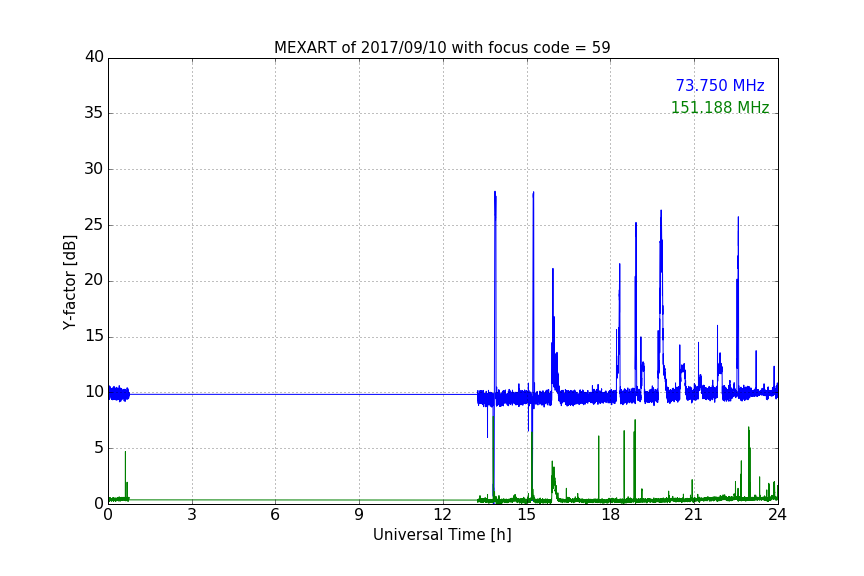Click the plot title "MEXART of 2017/09/10 with focus code = 59"
The height and width of the screenshot is (576, 864).
[x=442, y=48]
